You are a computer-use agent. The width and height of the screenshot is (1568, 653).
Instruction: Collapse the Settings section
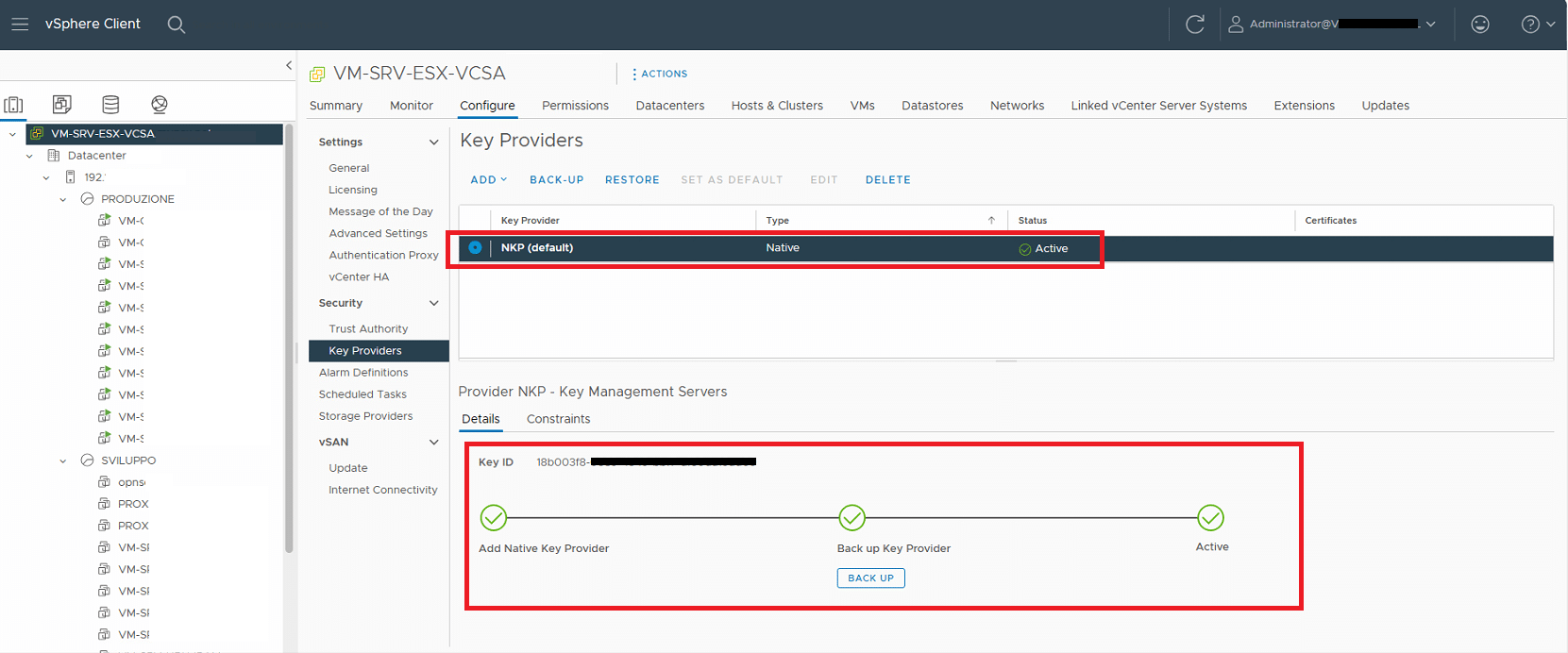[x=434, y=142]
